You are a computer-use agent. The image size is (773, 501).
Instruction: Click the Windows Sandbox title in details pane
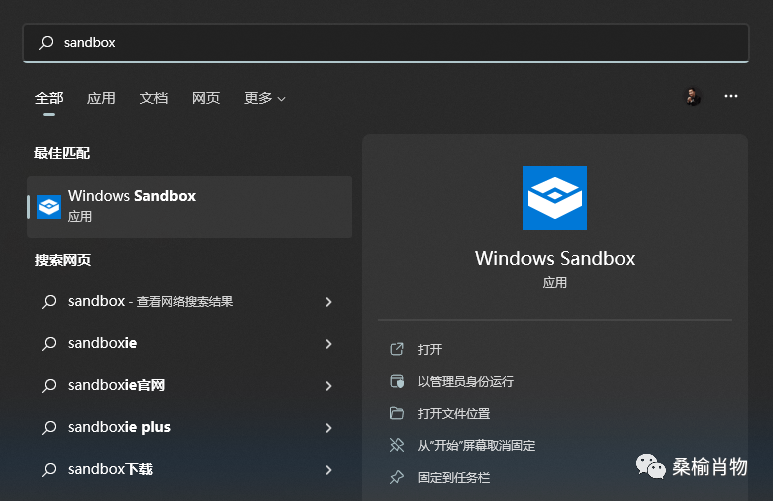point(555,258)
